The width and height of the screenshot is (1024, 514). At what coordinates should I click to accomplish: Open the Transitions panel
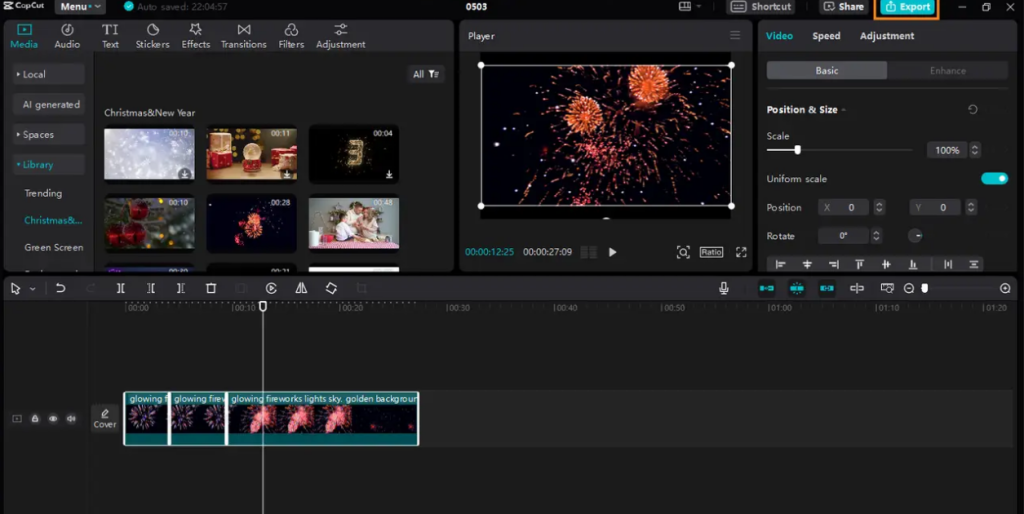[x=244, y=37]
